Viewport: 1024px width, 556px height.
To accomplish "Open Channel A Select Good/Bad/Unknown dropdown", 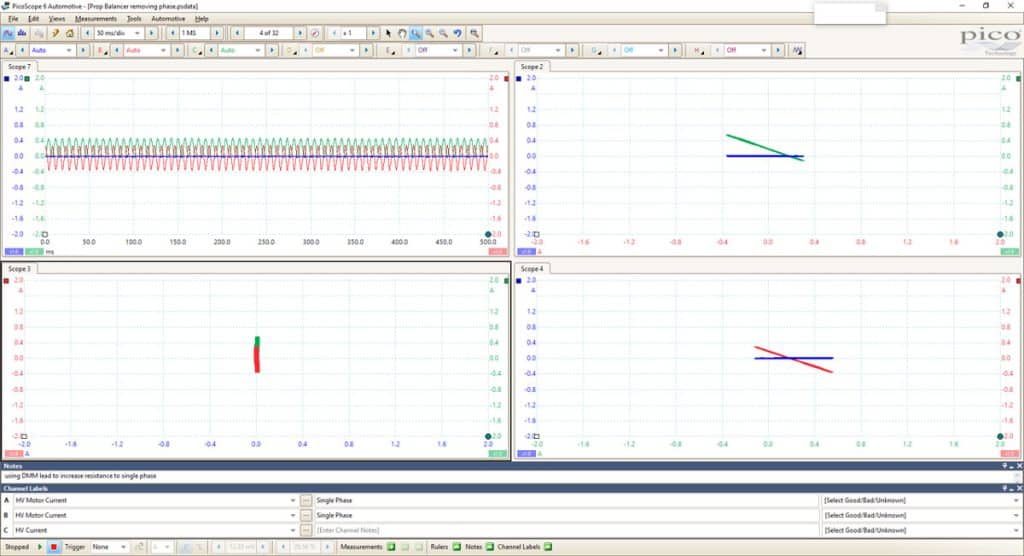I will tap(920, 500).
